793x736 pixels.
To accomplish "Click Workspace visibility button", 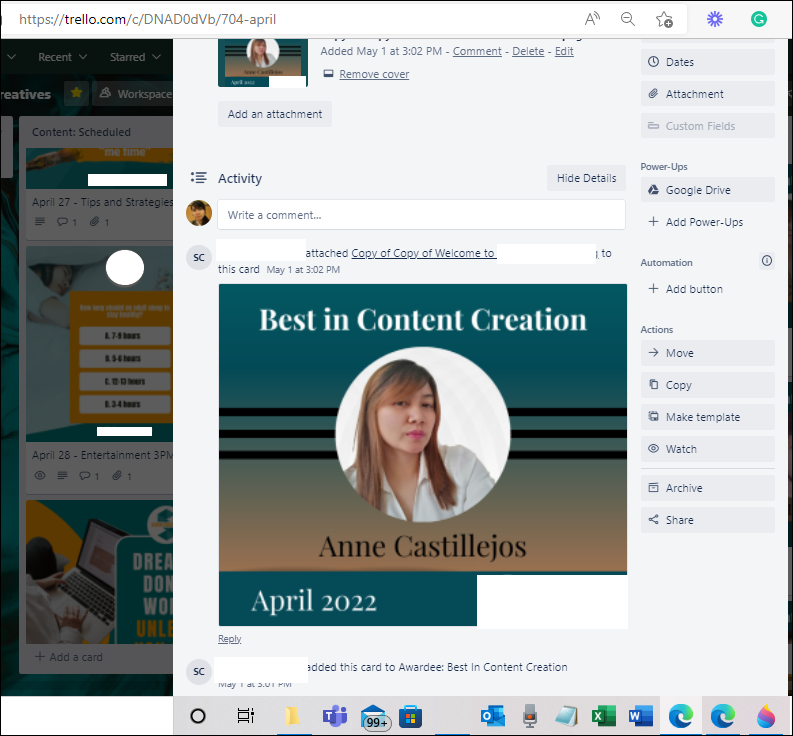I will coord(134,94).
